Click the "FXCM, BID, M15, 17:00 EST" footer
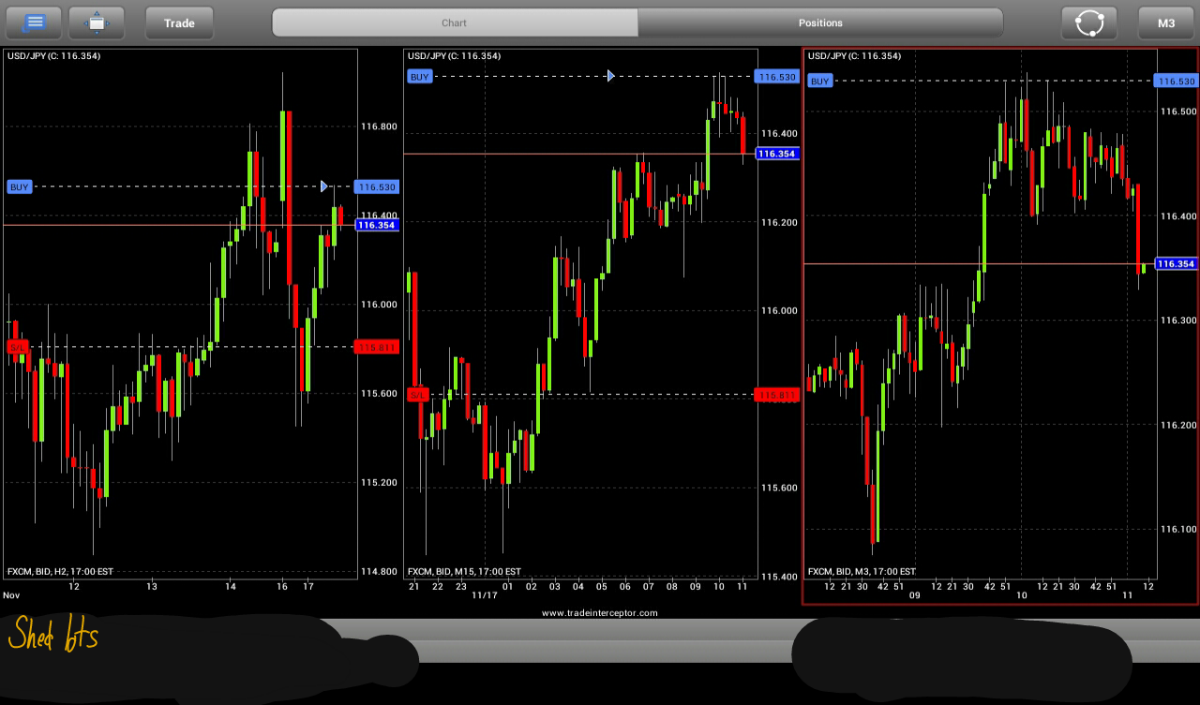Screen dimensions: 1200x705 coord(464,572)
